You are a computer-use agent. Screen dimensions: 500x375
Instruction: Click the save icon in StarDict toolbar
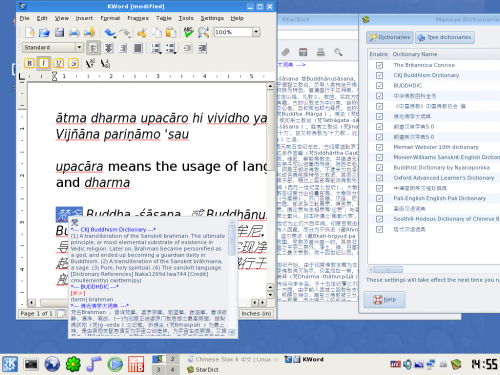(303, 52)
